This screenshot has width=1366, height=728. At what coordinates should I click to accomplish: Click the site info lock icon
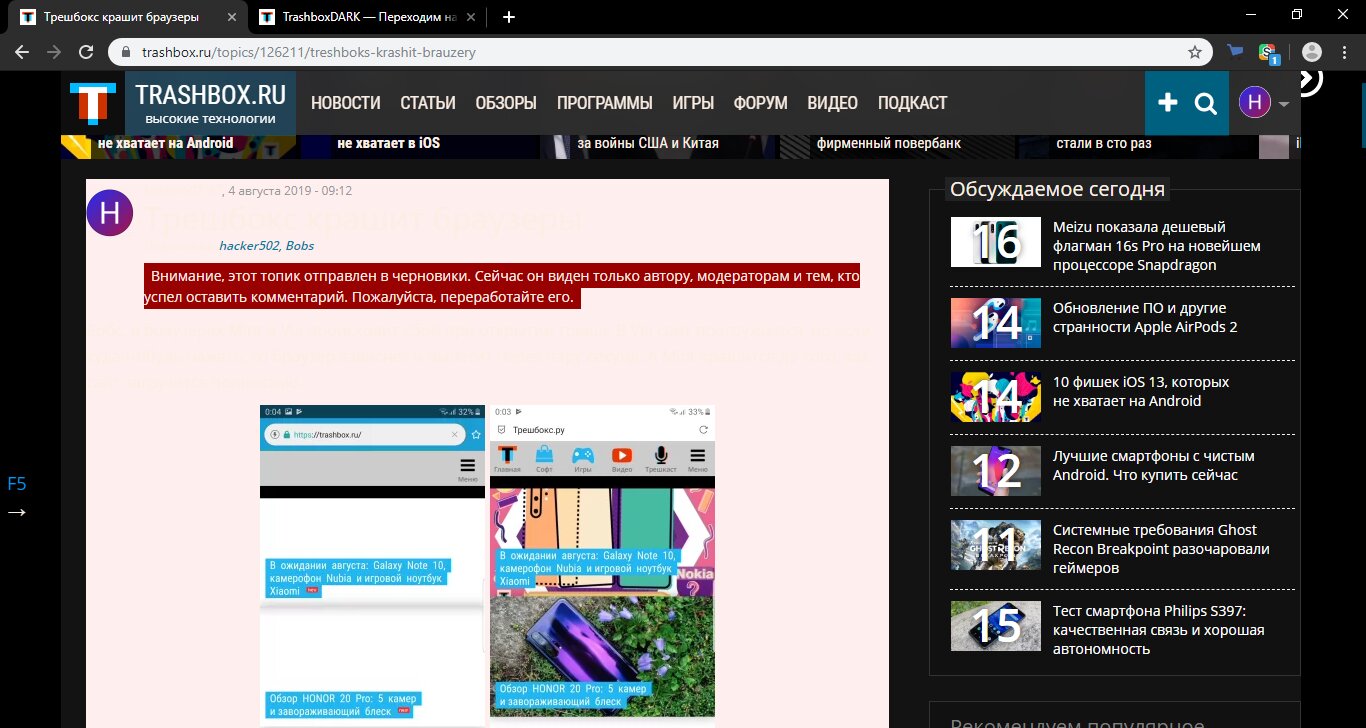pyautogui.click(x=127, y=52)
